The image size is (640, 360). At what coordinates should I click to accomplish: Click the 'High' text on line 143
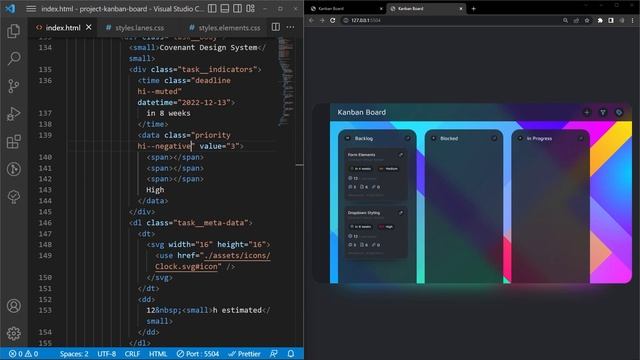[155, 190]
